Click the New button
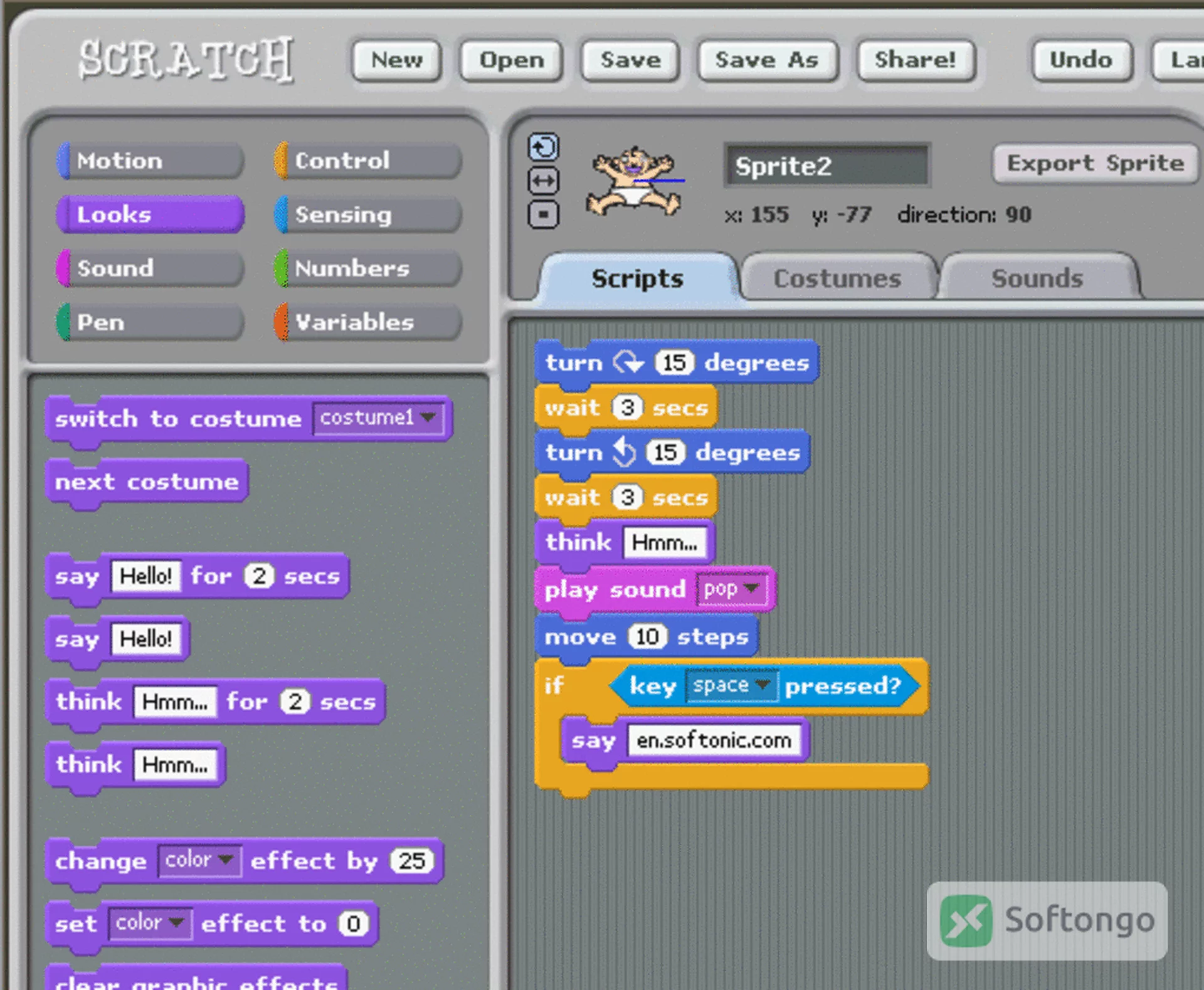The image size is (1204, 990). pyautogui.click(x=397, y=61)
